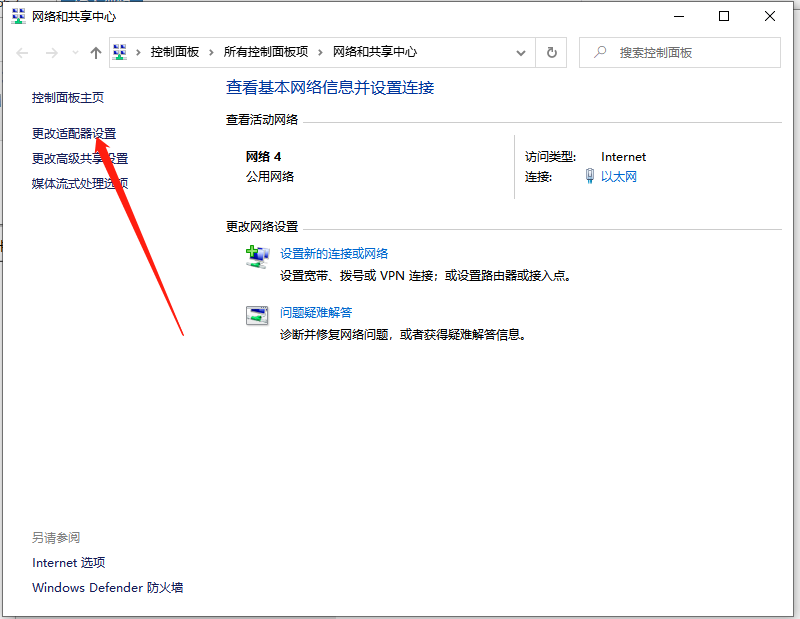The height and width of the screenshot is (619, 800).
Task: Click the address bar network icon
Action: pos(119,52)
